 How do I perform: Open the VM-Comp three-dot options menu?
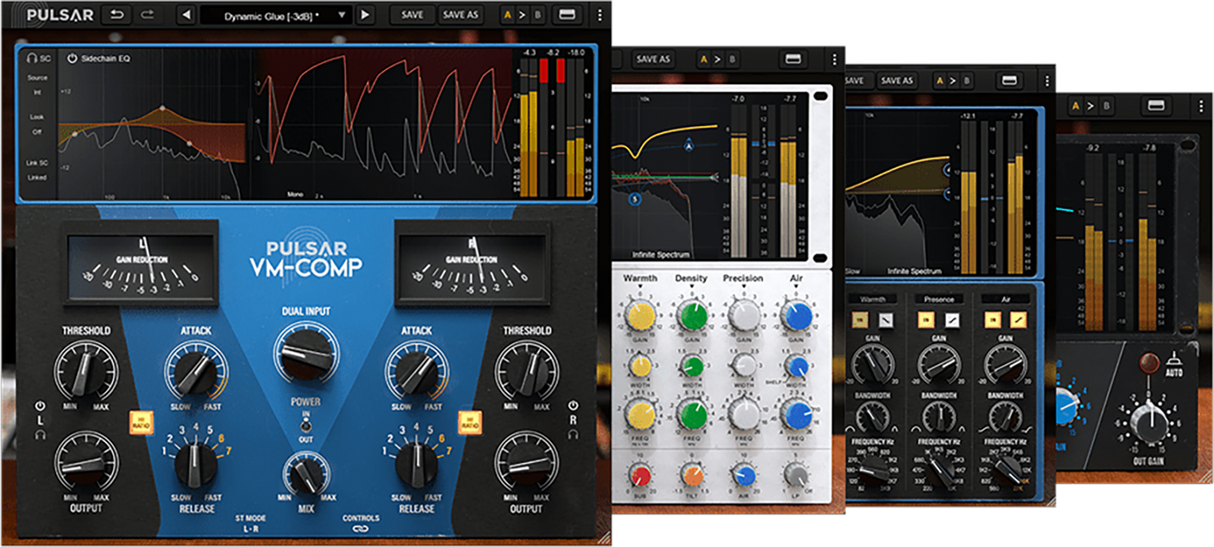599,15
